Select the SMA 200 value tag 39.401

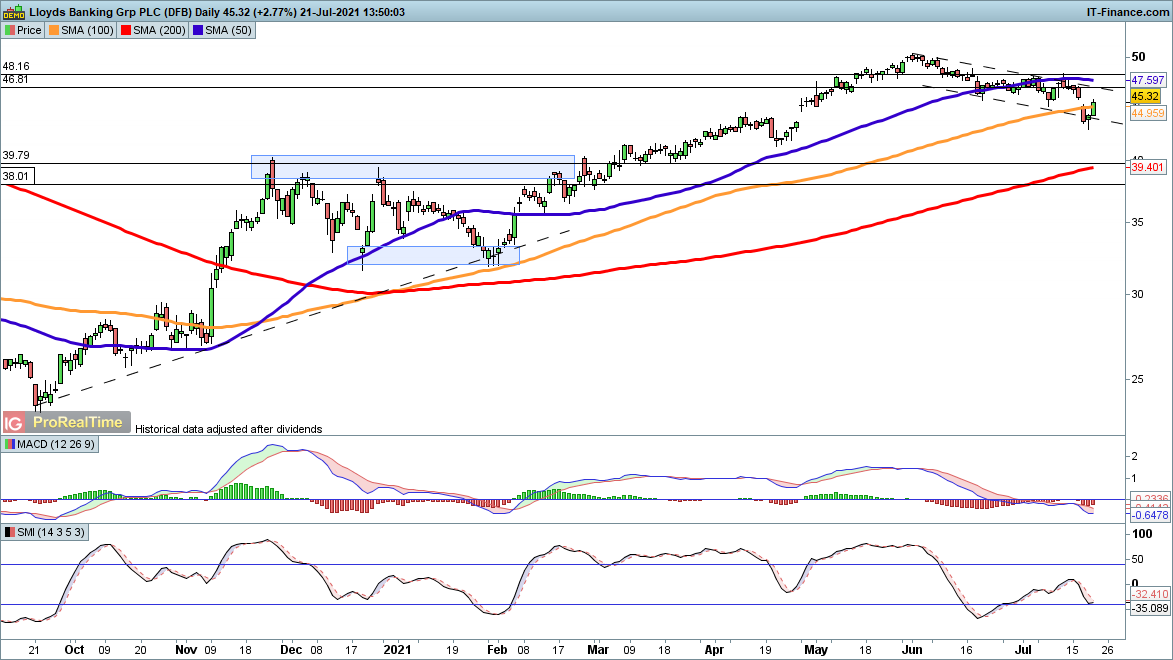[1148, 167]
